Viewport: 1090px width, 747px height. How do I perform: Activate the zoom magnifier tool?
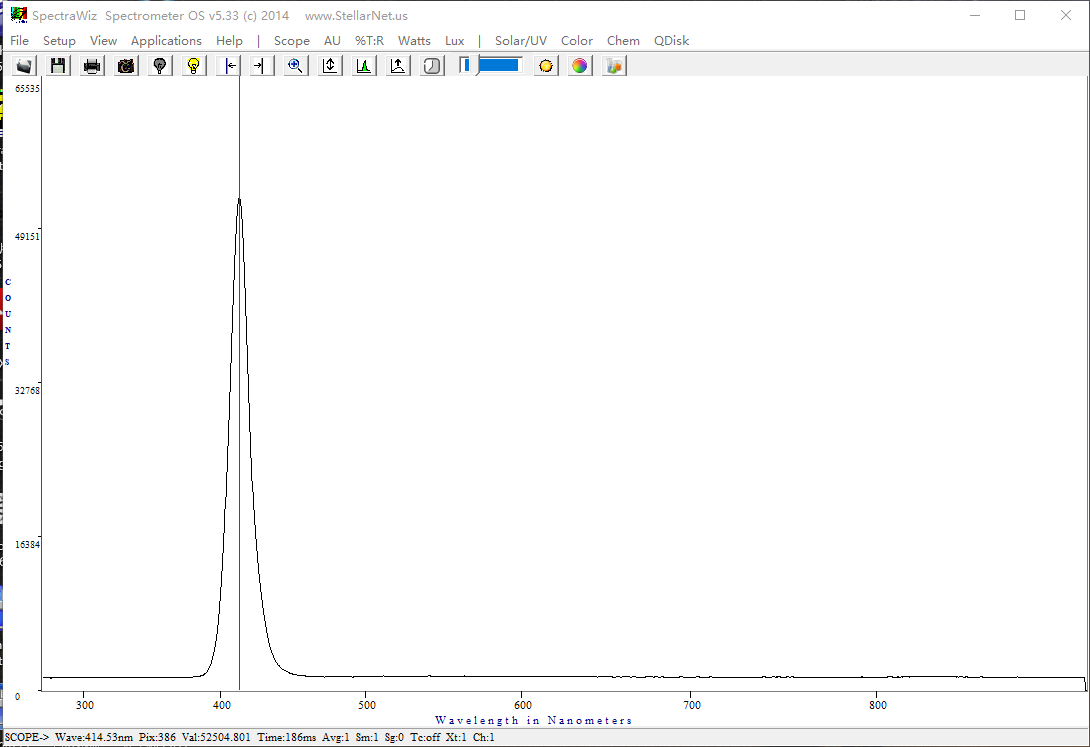(295, 66)
